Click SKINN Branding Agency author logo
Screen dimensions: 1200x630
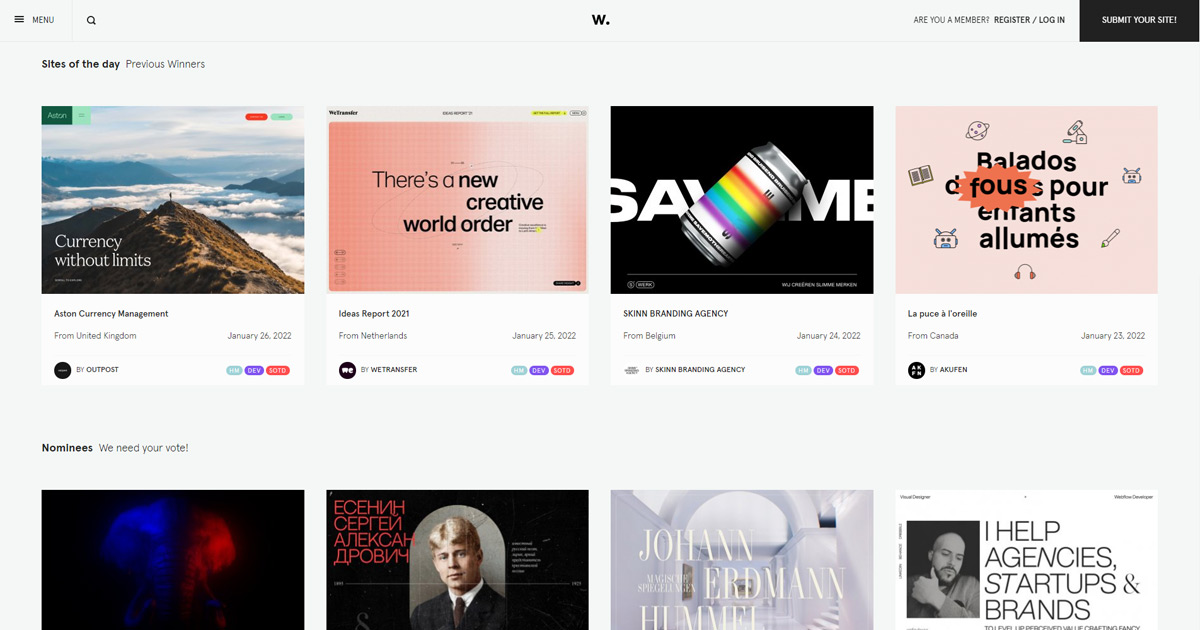click(631, 370)
